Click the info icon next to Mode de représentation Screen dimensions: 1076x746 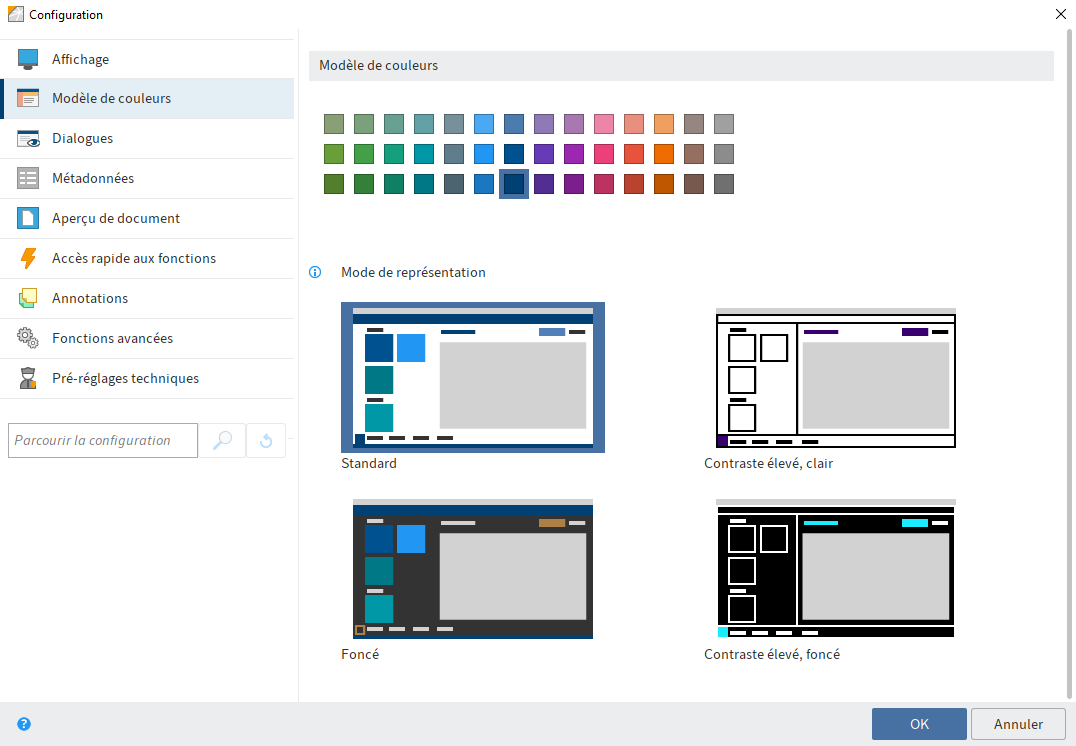coord(315,272)
